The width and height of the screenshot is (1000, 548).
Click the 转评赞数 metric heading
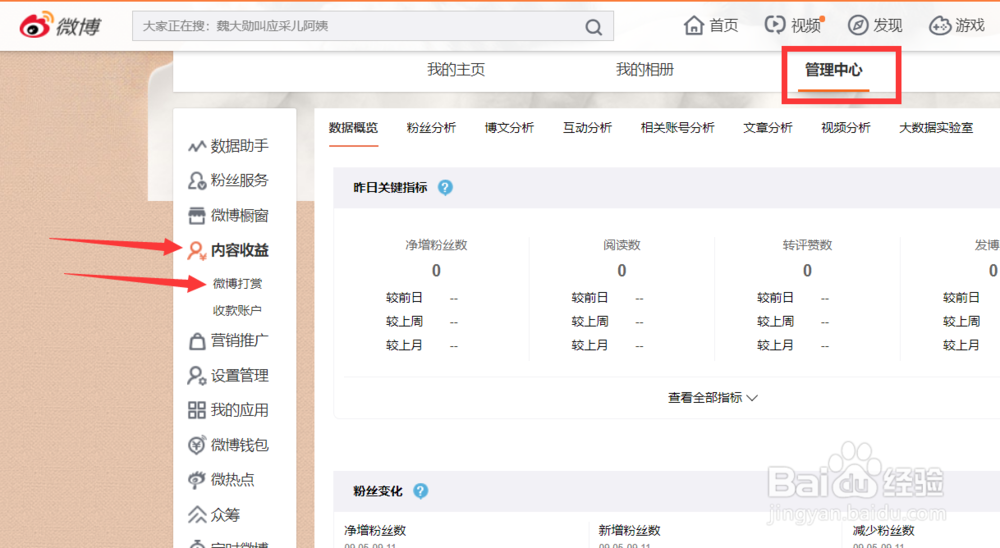807,245
